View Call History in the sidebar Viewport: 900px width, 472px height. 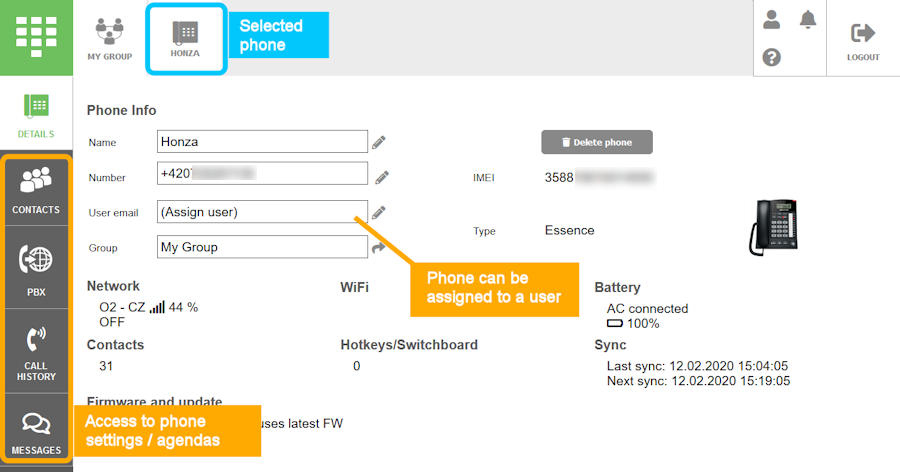[36, 351]
